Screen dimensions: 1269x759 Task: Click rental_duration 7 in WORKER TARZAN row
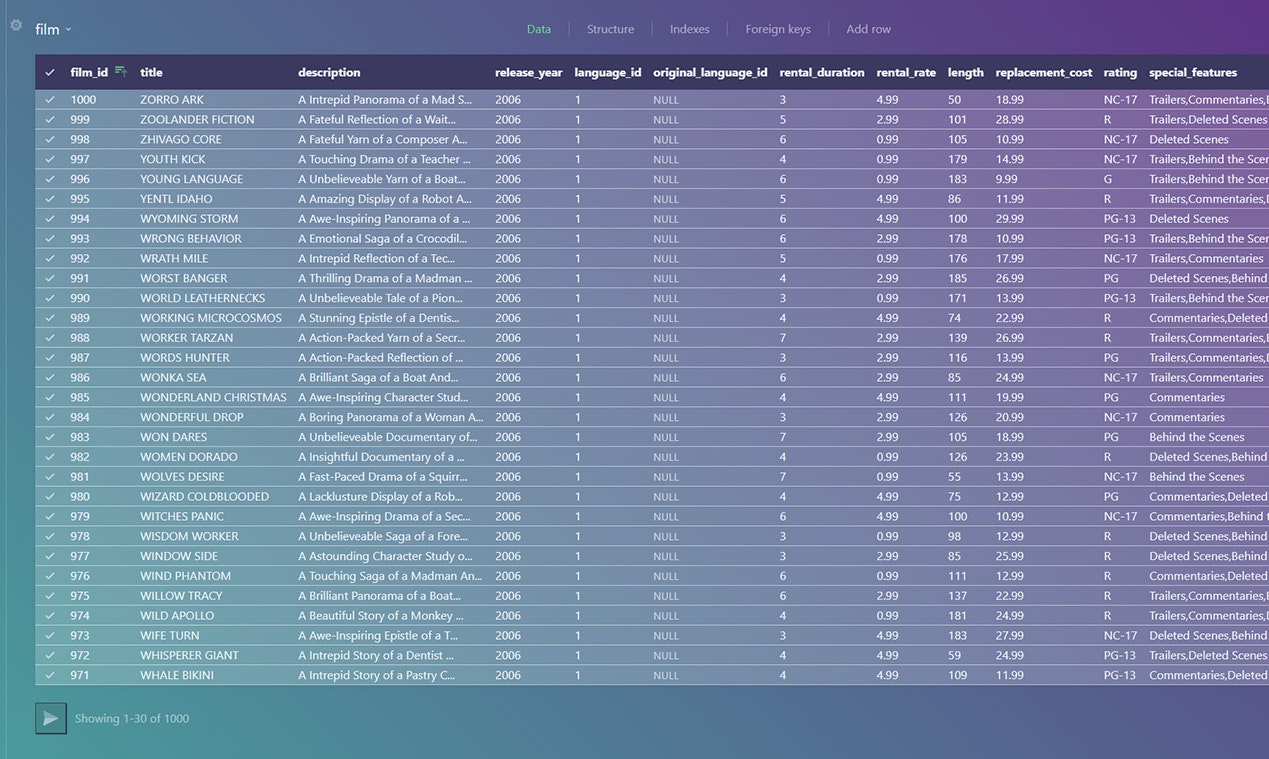coord(783,338)
